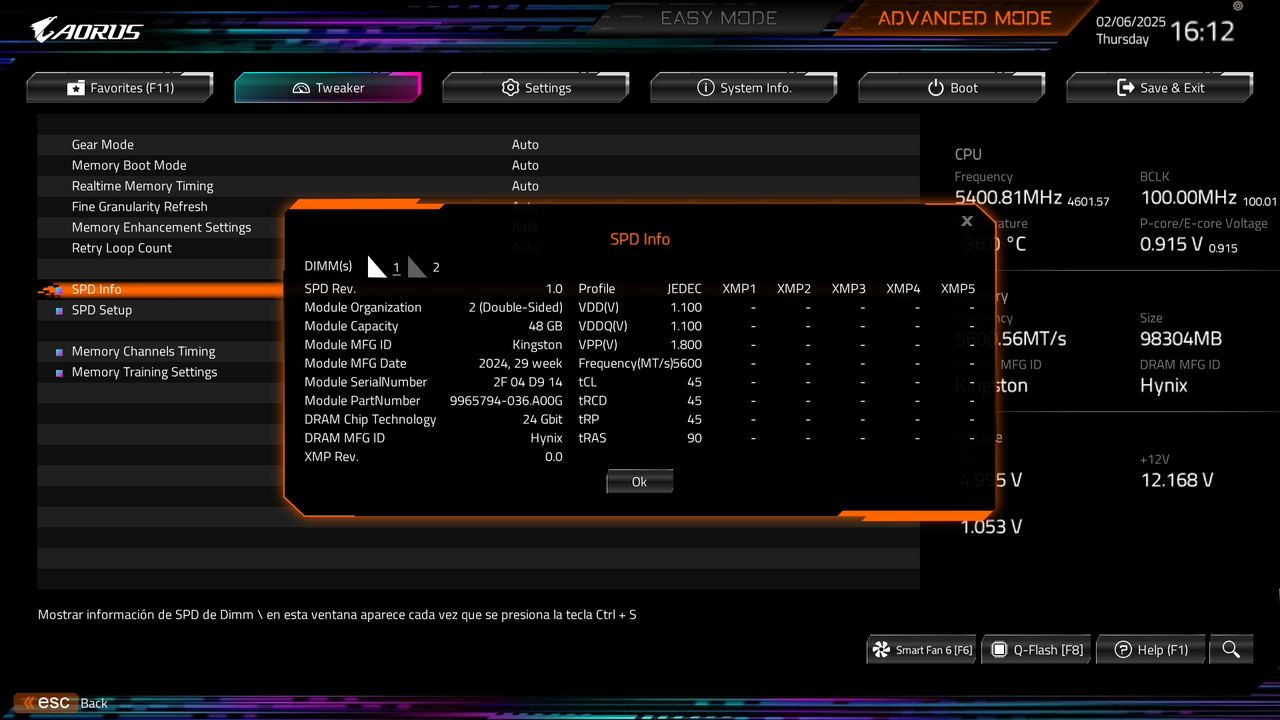
Task: Click the VPP(V) 1.800 value
Action: (x=686, y=345)
